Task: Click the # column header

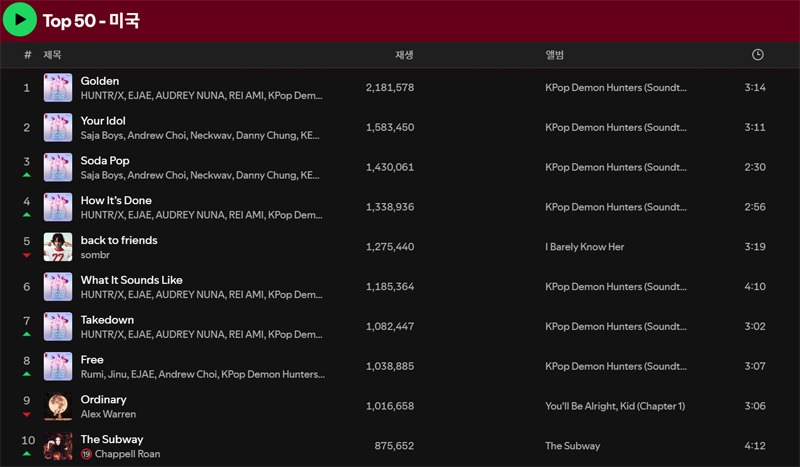Action: click(x=28, y=55)
